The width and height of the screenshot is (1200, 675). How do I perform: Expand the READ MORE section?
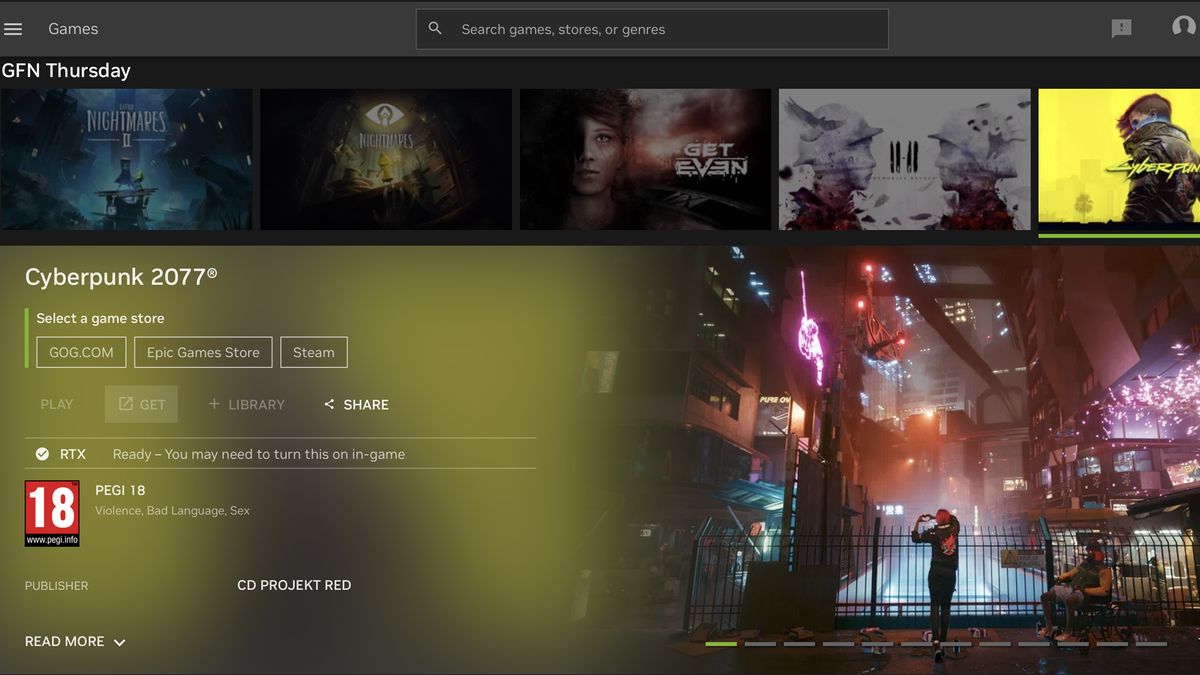(65, 641)
